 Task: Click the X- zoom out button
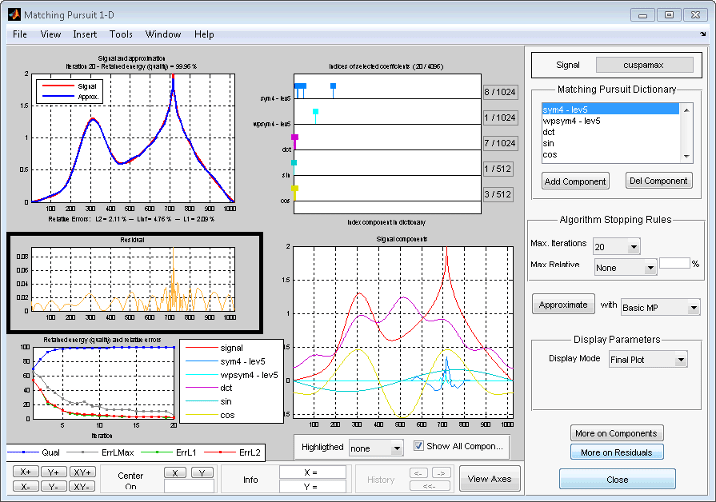24,485
